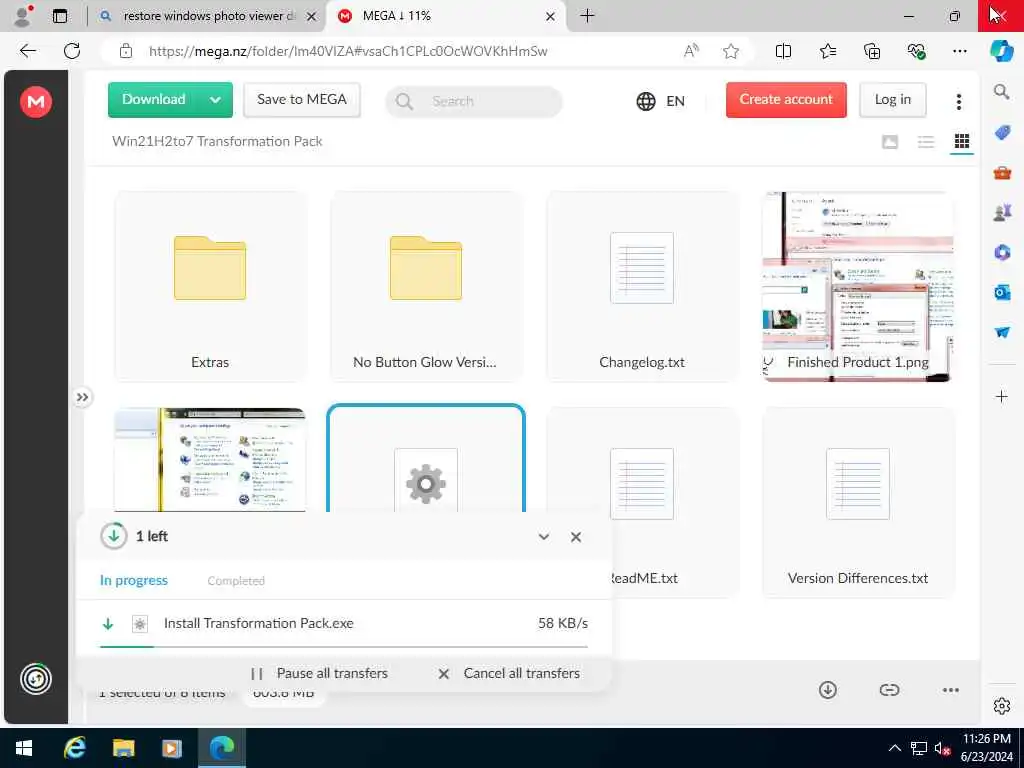1024x768 pixels.
Task: Click the download progress bar
Action: pos(344,647)
